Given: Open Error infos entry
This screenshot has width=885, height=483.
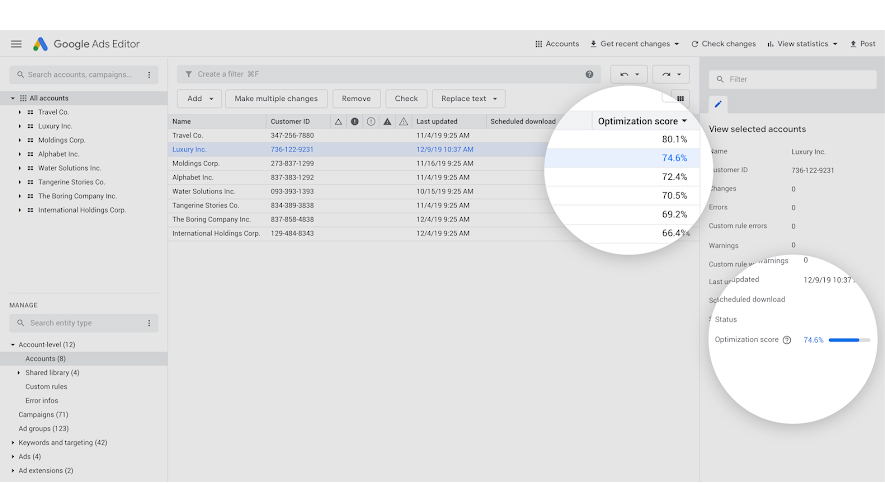Looking at the screenshot, I should point(42,401).
